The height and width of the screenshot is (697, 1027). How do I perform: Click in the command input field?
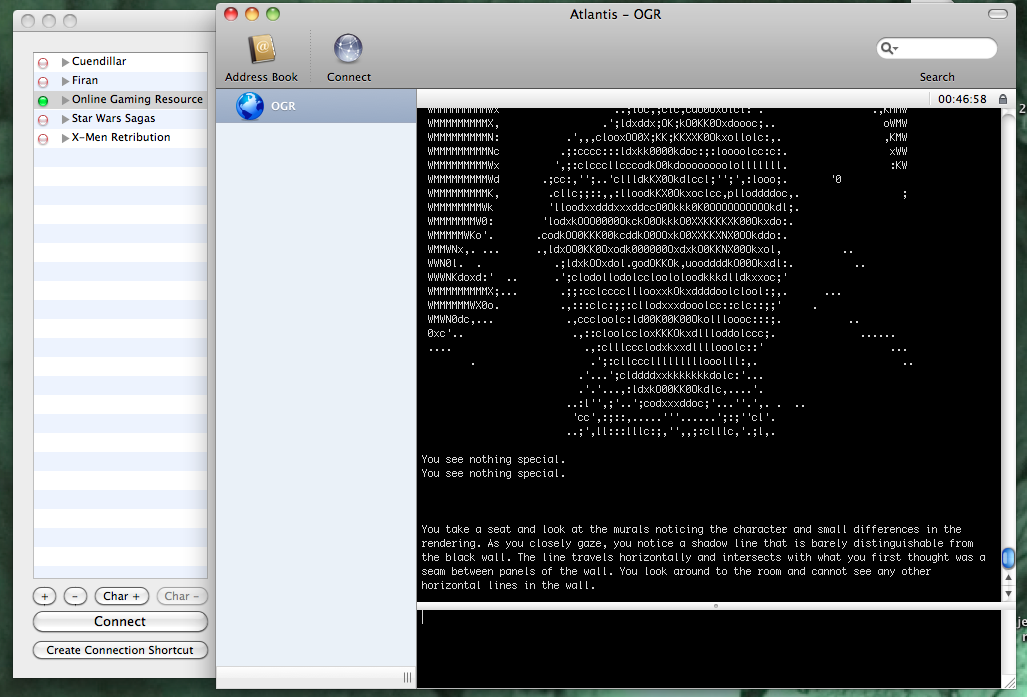[x=708, y=648]
